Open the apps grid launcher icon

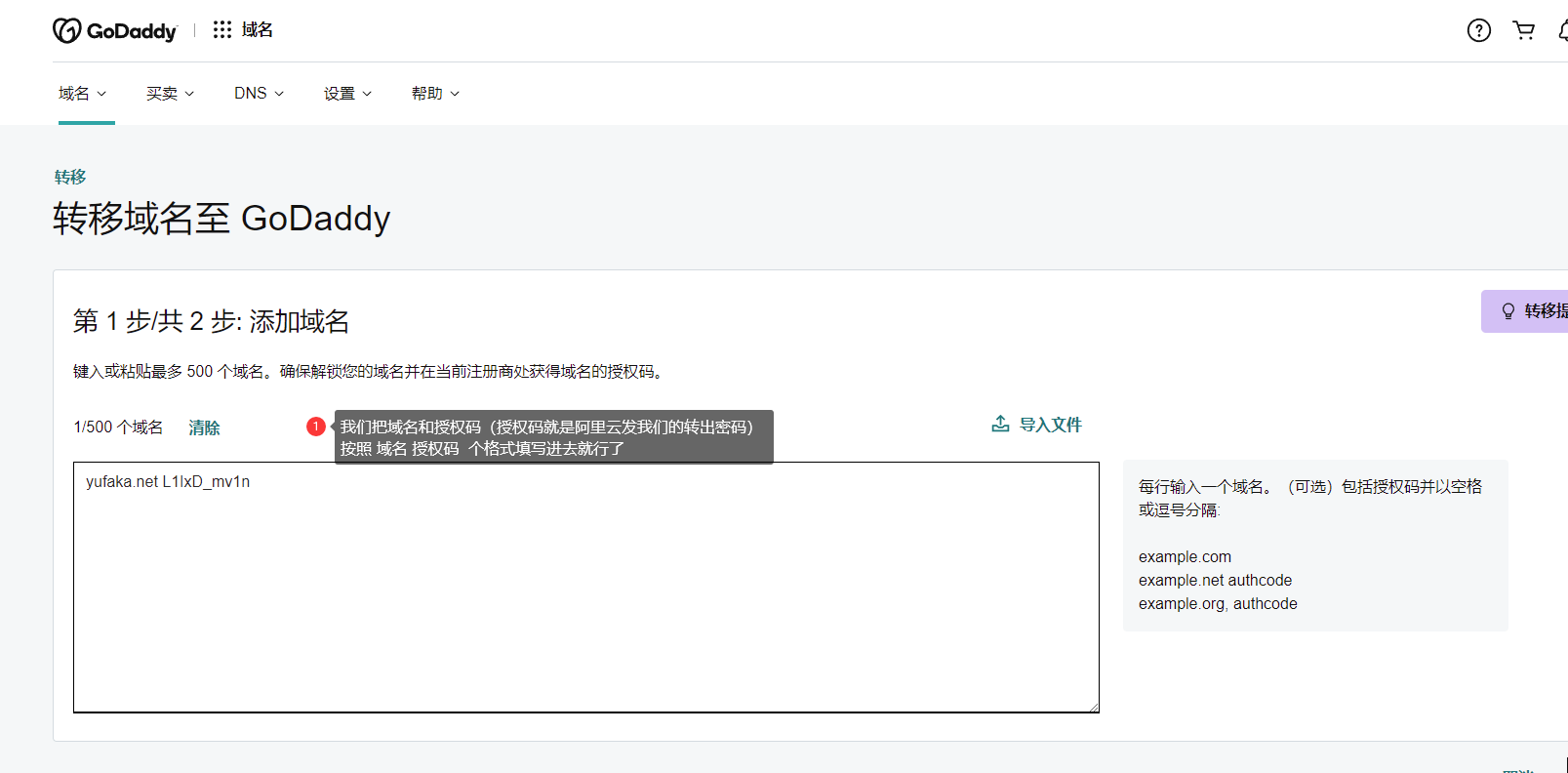click(x=222, y=30)
